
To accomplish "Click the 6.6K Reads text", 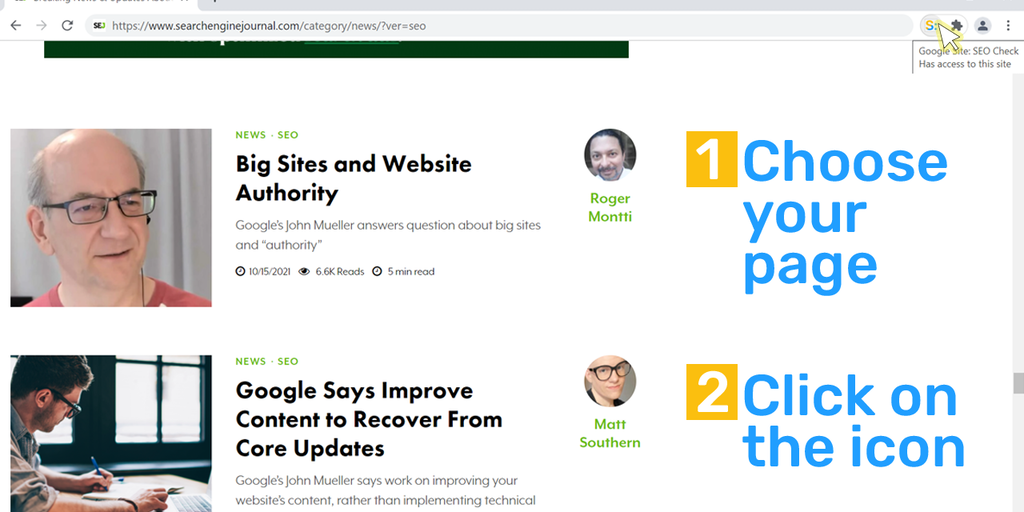I will tap(340, 272).
